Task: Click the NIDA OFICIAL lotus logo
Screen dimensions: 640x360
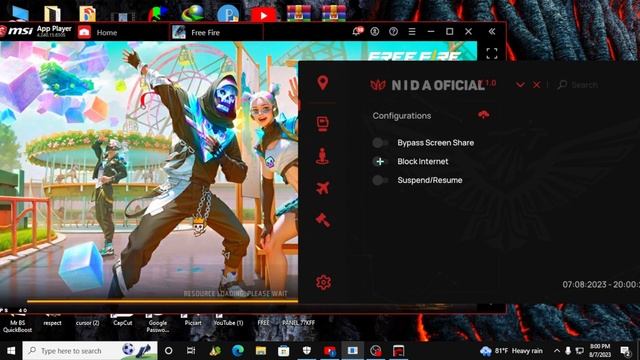Action: pos(378,85)
